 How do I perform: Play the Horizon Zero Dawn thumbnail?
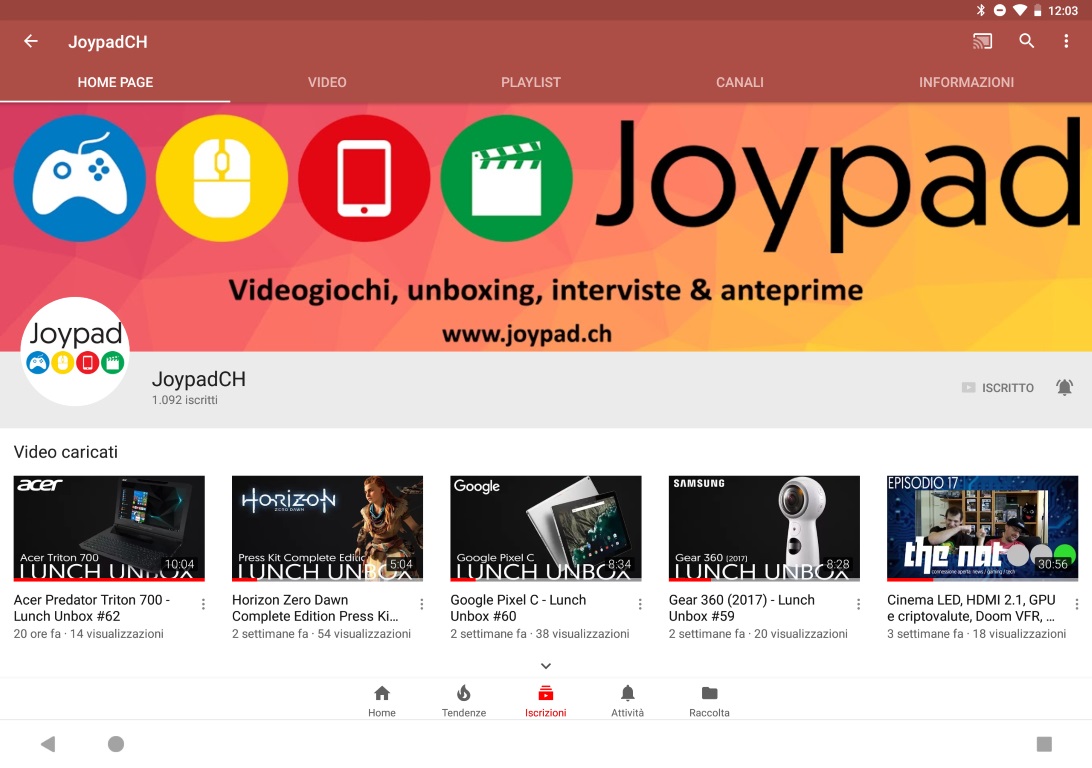tap(327, 528)
